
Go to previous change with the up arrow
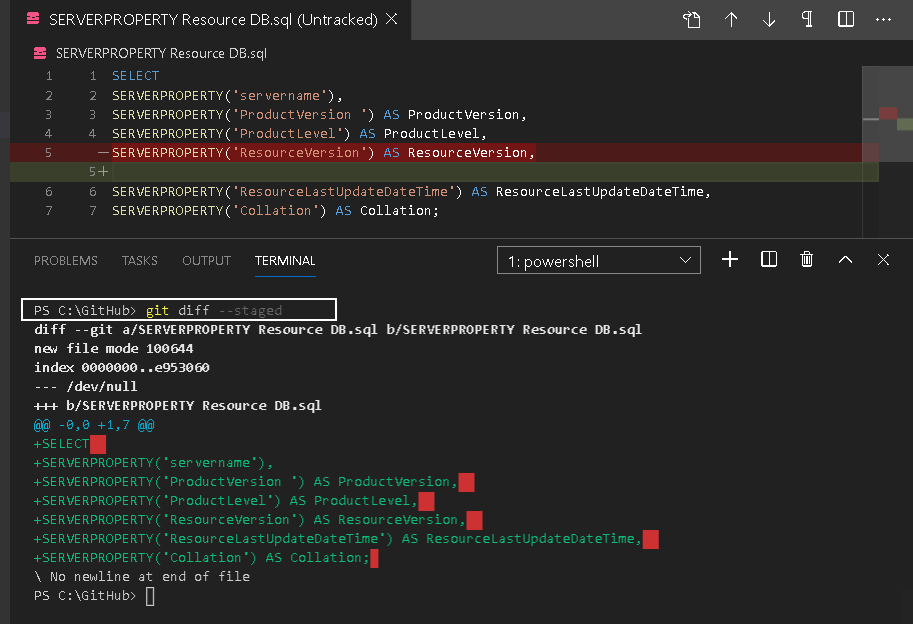pyautogui.click(x=731, y=19)
